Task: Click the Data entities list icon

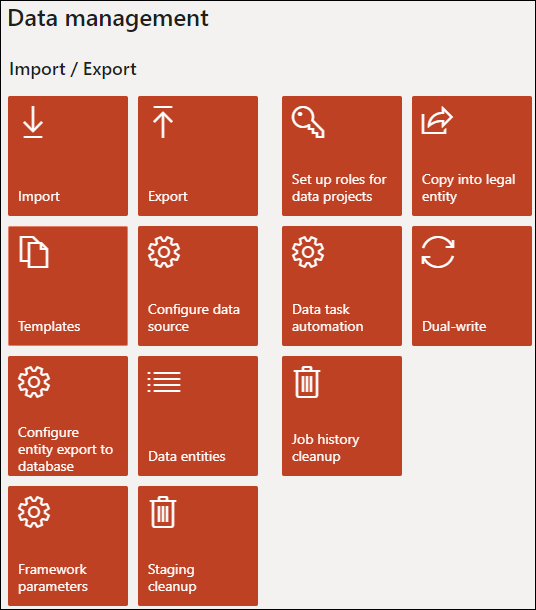Action: point(164,382)
